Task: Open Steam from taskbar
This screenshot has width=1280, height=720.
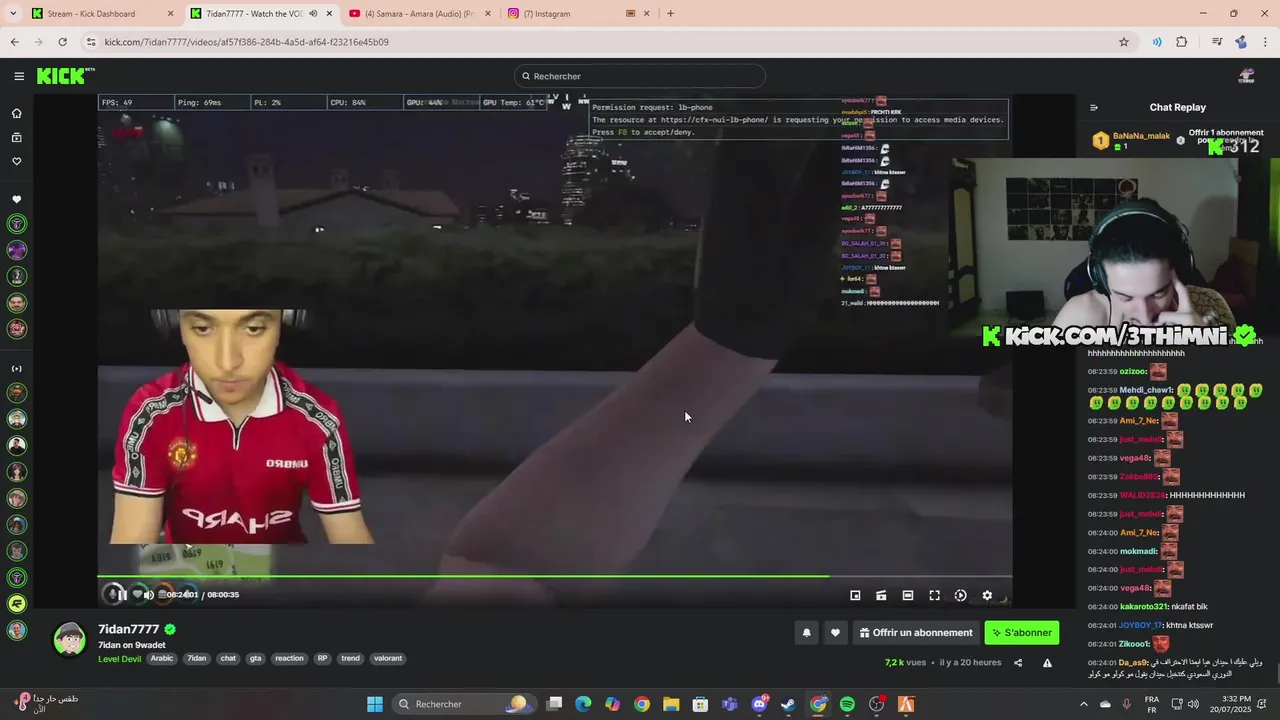Action: tap(788, 704)
